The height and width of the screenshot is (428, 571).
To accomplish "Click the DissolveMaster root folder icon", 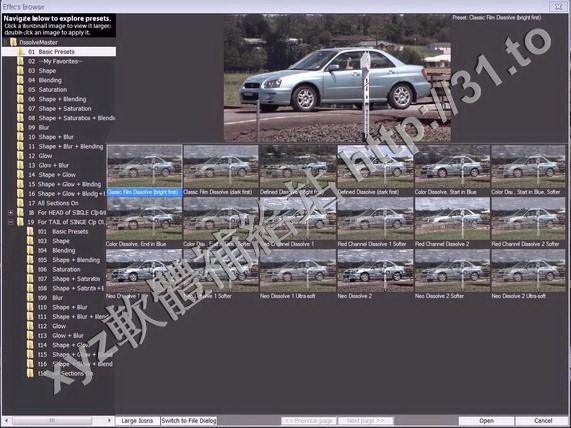I will [13, 42].
